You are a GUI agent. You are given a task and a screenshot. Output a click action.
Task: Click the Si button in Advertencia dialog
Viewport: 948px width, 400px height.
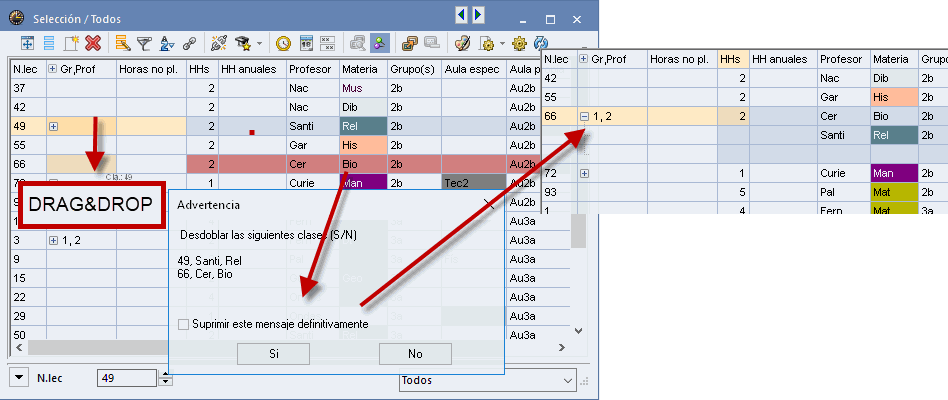(273, 354)
